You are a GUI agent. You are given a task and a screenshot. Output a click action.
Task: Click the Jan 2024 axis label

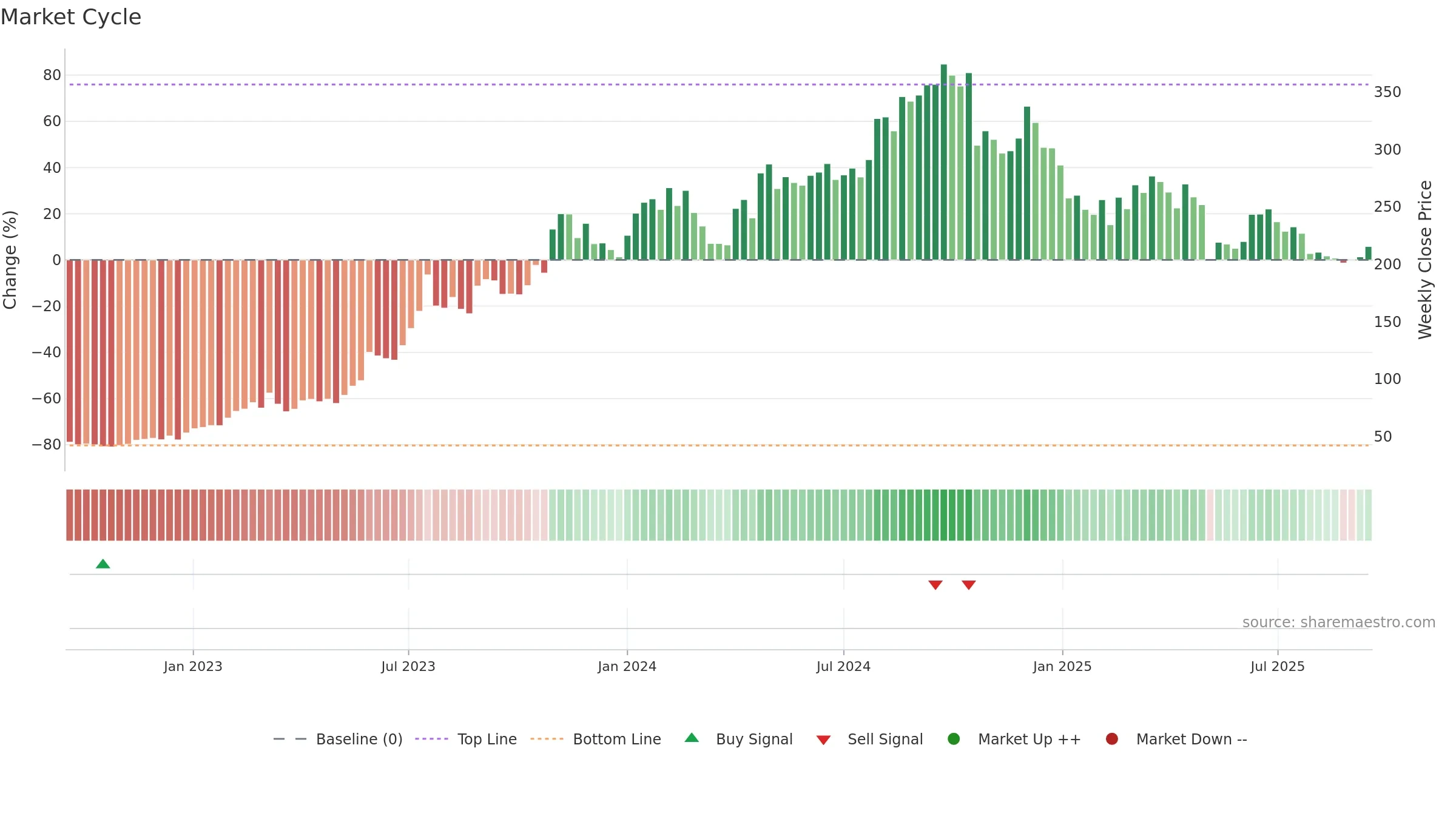tap(627, 666)
